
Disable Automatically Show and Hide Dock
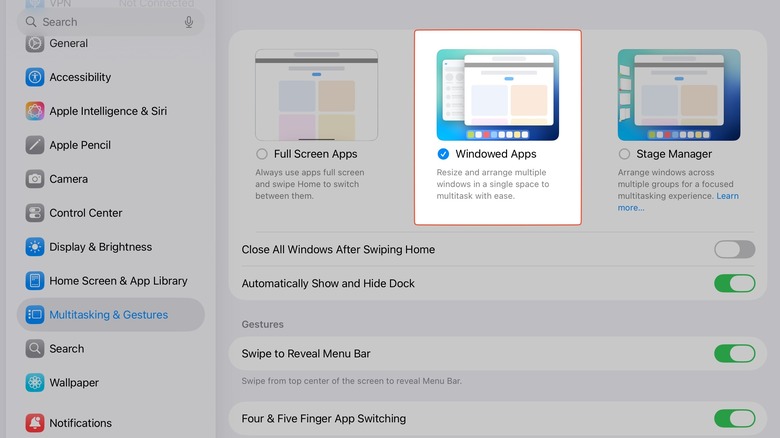tap(734, 284)
